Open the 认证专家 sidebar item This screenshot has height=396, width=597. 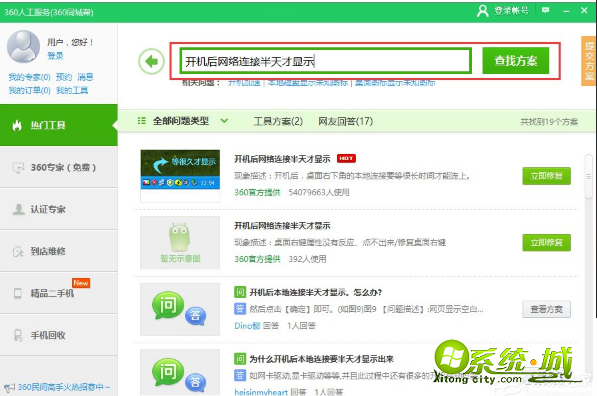pyautogui.click(x=59, y=209)
